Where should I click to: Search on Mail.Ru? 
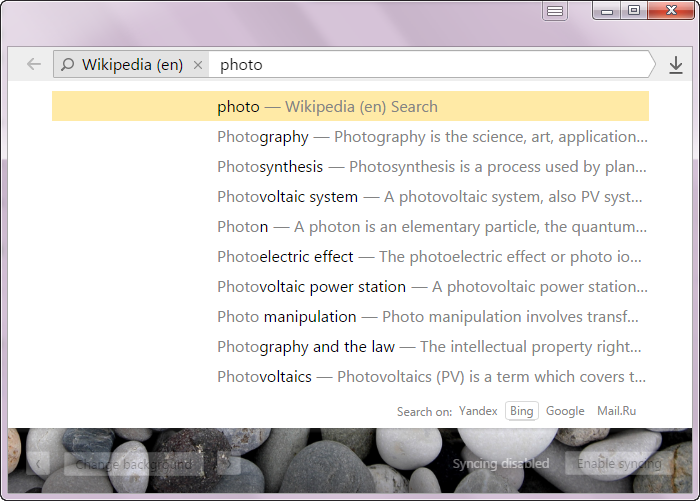617,411
